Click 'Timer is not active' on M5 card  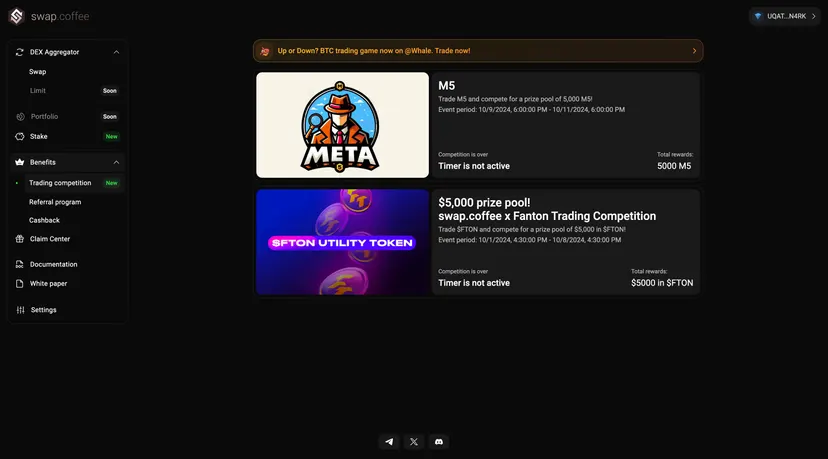pyautogui.click(x=474, y=166)
